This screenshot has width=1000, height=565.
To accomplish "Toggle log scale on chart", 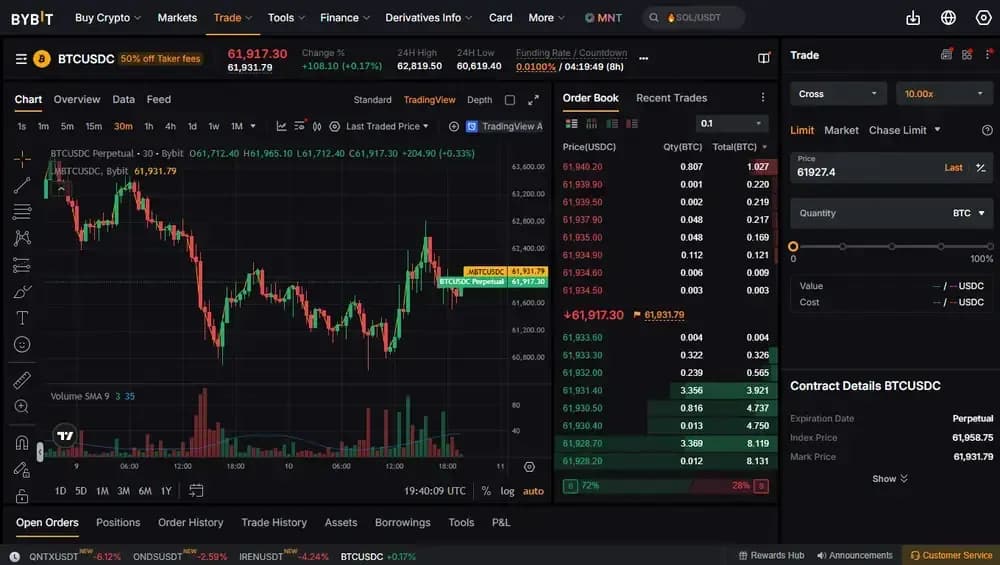I will 507,491.
